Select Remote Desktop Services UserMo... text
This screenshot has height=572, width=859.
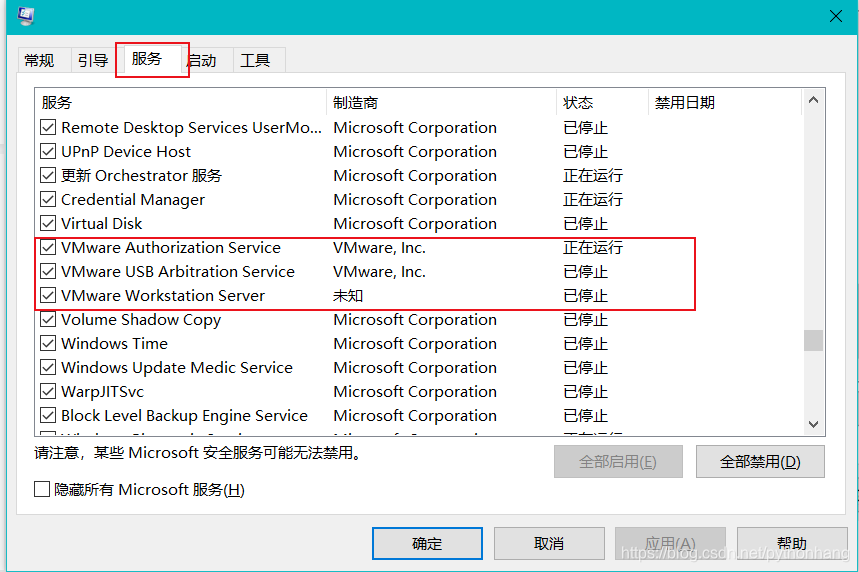(x=192, y=128)
